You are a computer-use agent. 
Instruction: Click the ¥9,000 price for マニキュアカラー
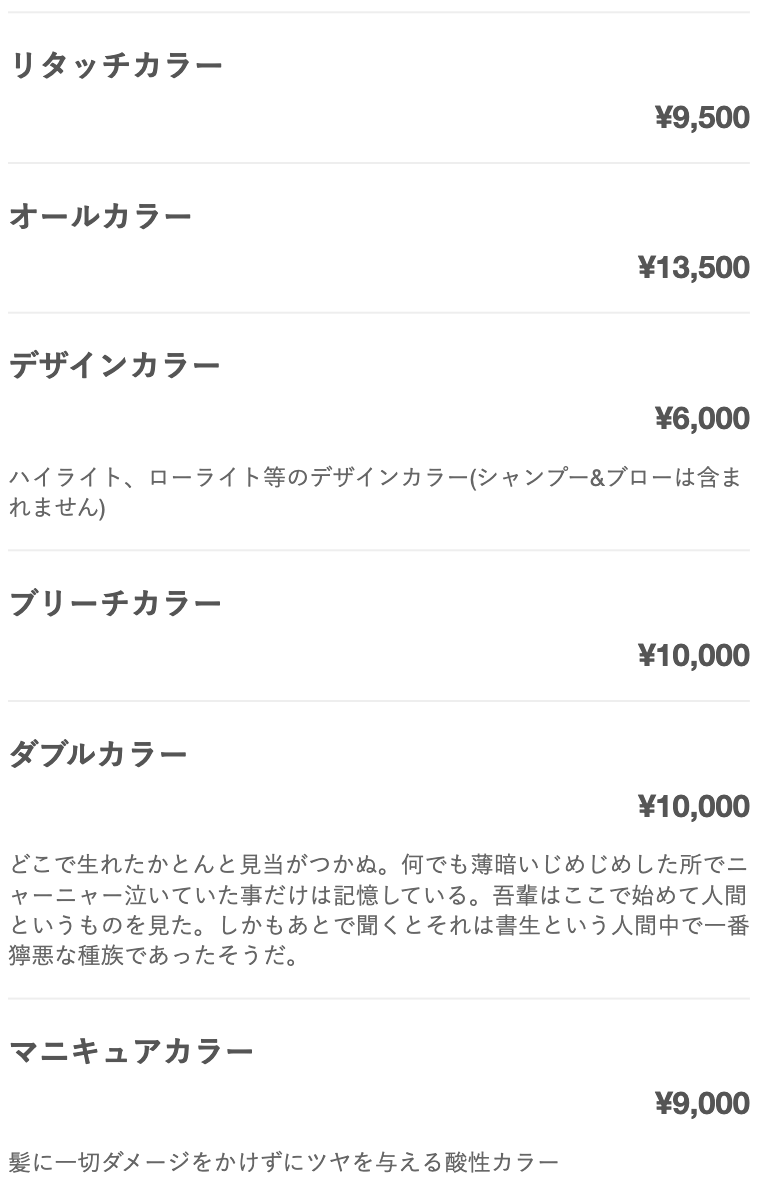[702, 1104]
